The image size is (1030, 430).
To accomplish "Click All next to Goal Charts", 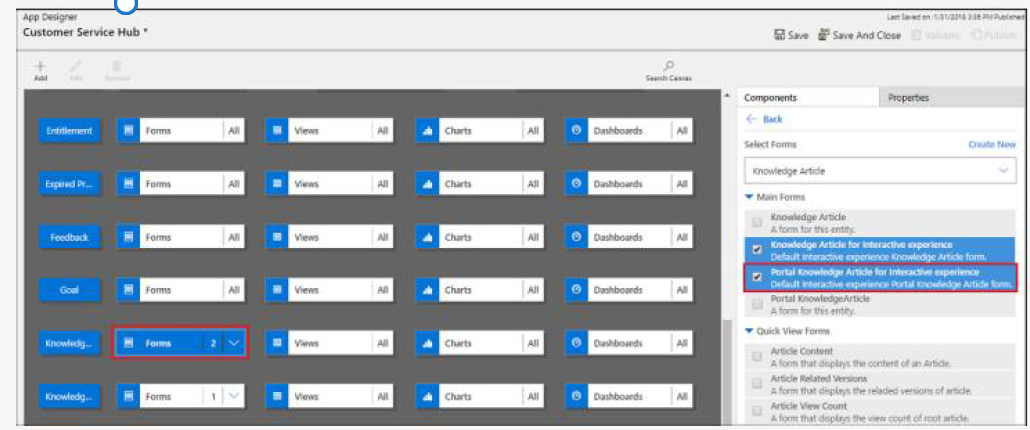I will 533,290.
